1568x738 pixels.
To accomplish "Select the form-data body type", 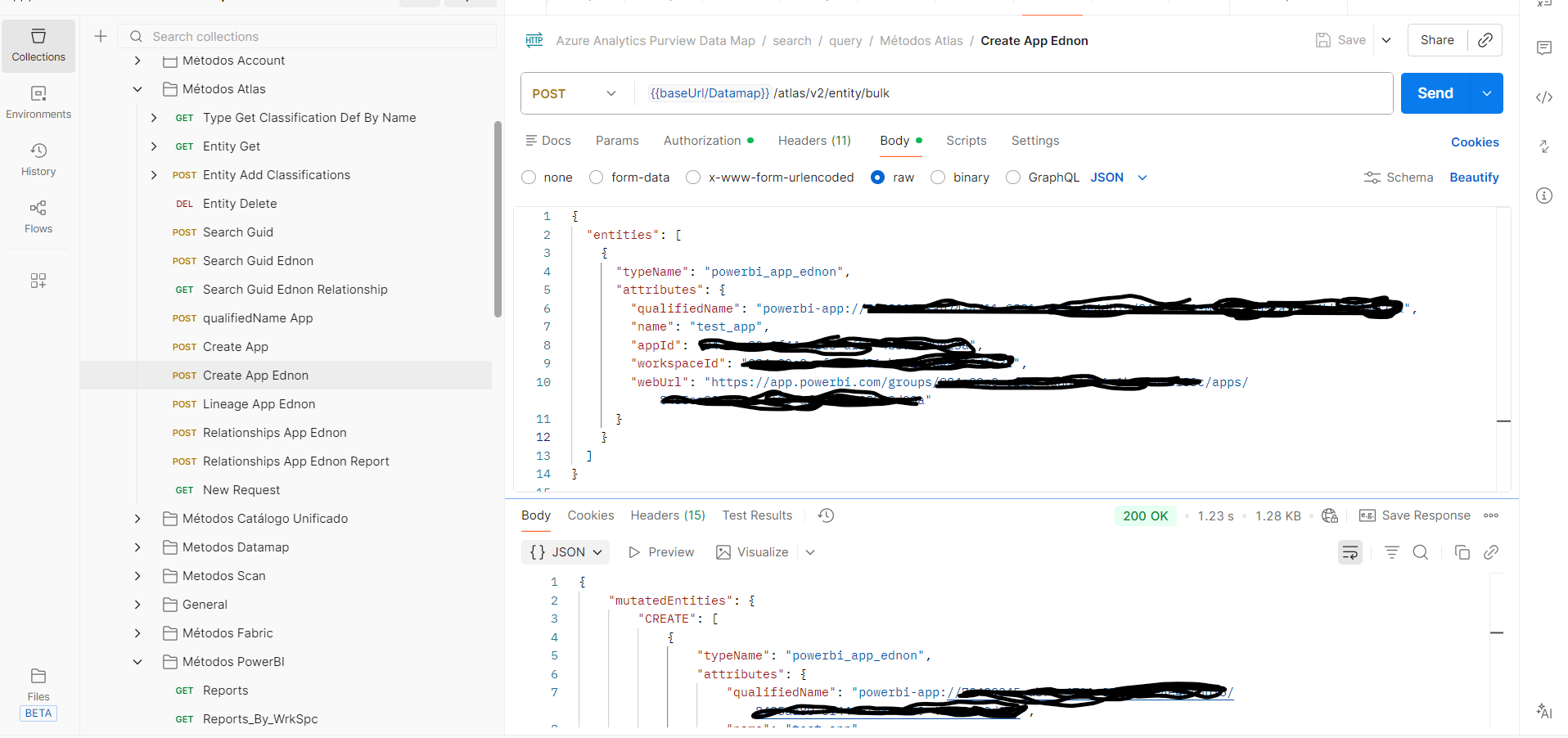I will point(597,178).
